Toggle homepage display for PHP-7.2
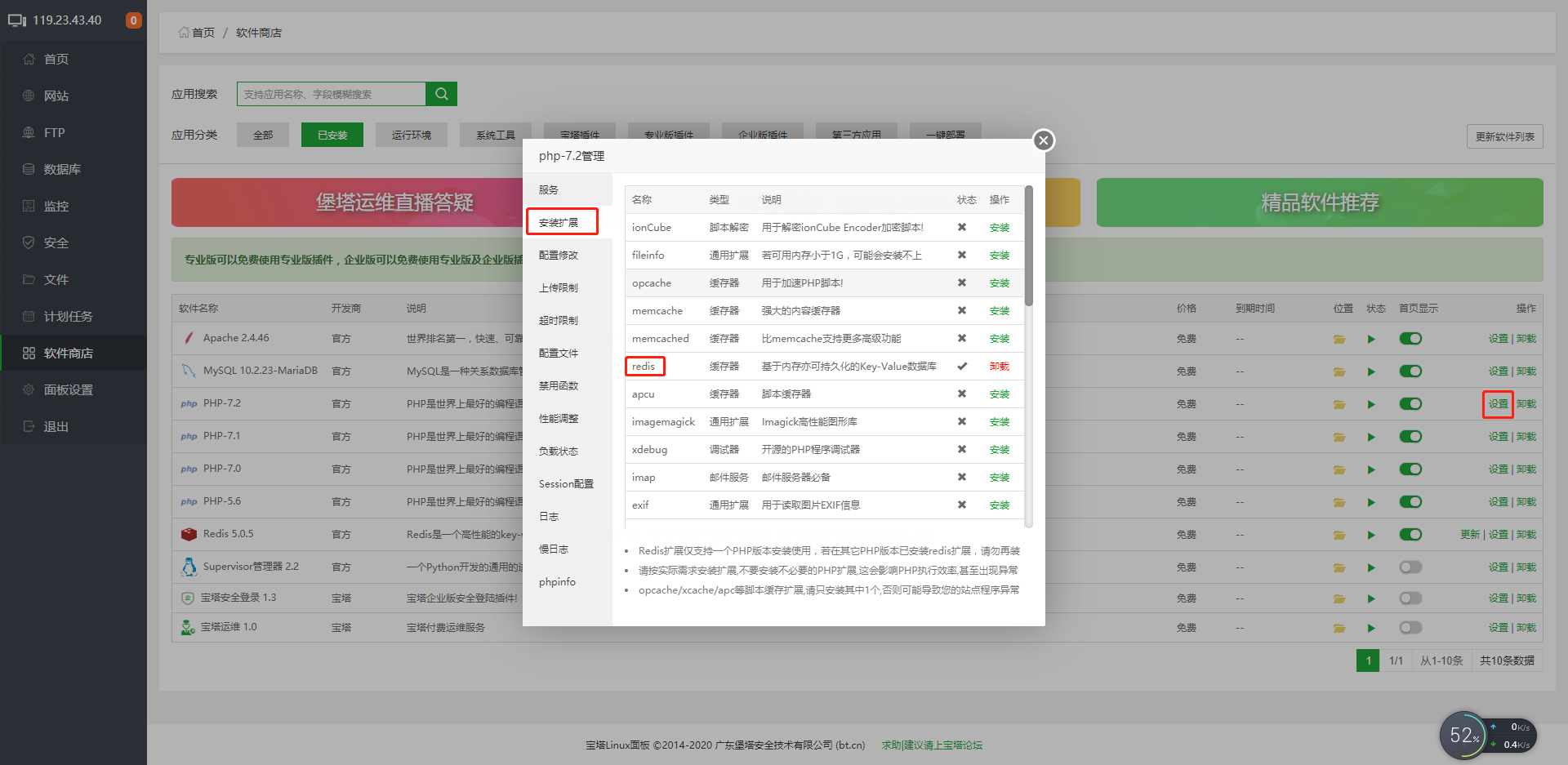This screenshot has height=765, width=1568. click(x=1410, y=404)
